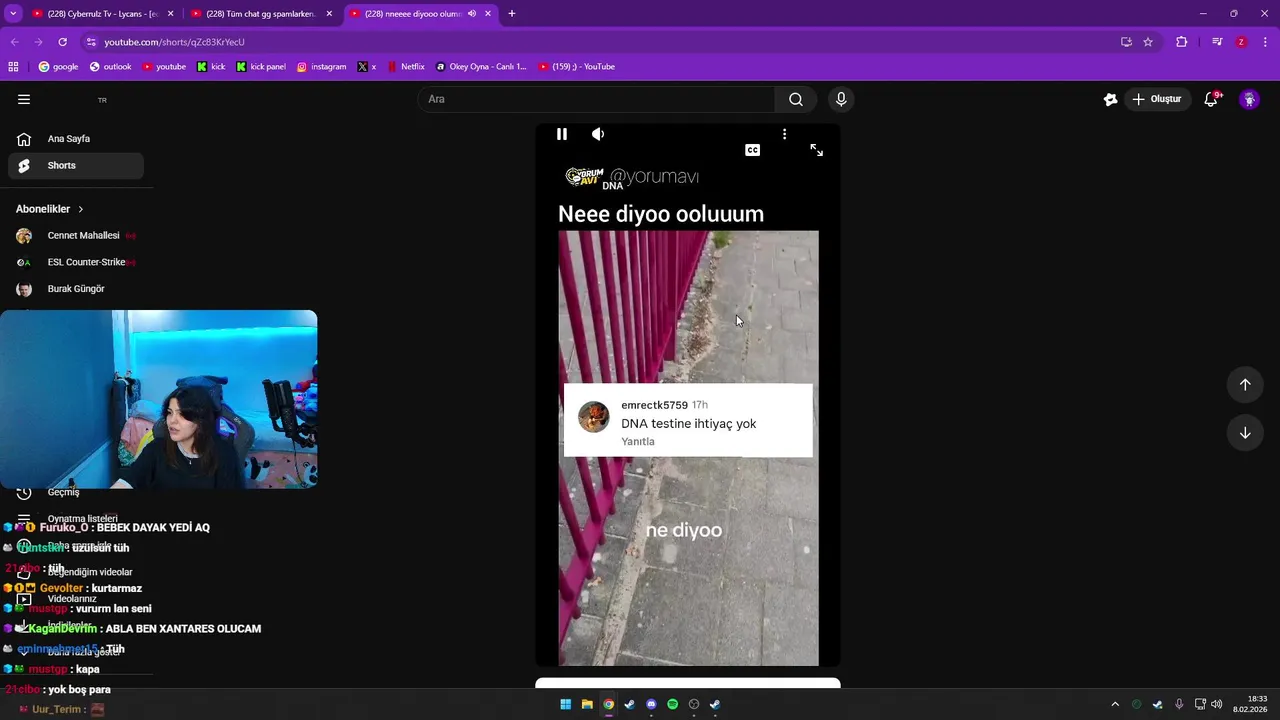Screen dimensions: 1280x720
Task: Mute the playing tab via speaker indicator
Action: [472, 14]
